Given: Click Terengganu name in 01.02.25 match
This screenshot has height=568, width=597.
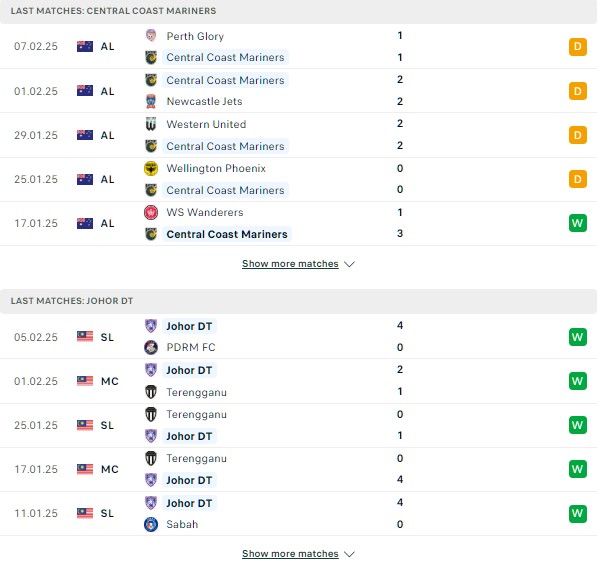Looking at the screenshot, I should tap(196, 392).
